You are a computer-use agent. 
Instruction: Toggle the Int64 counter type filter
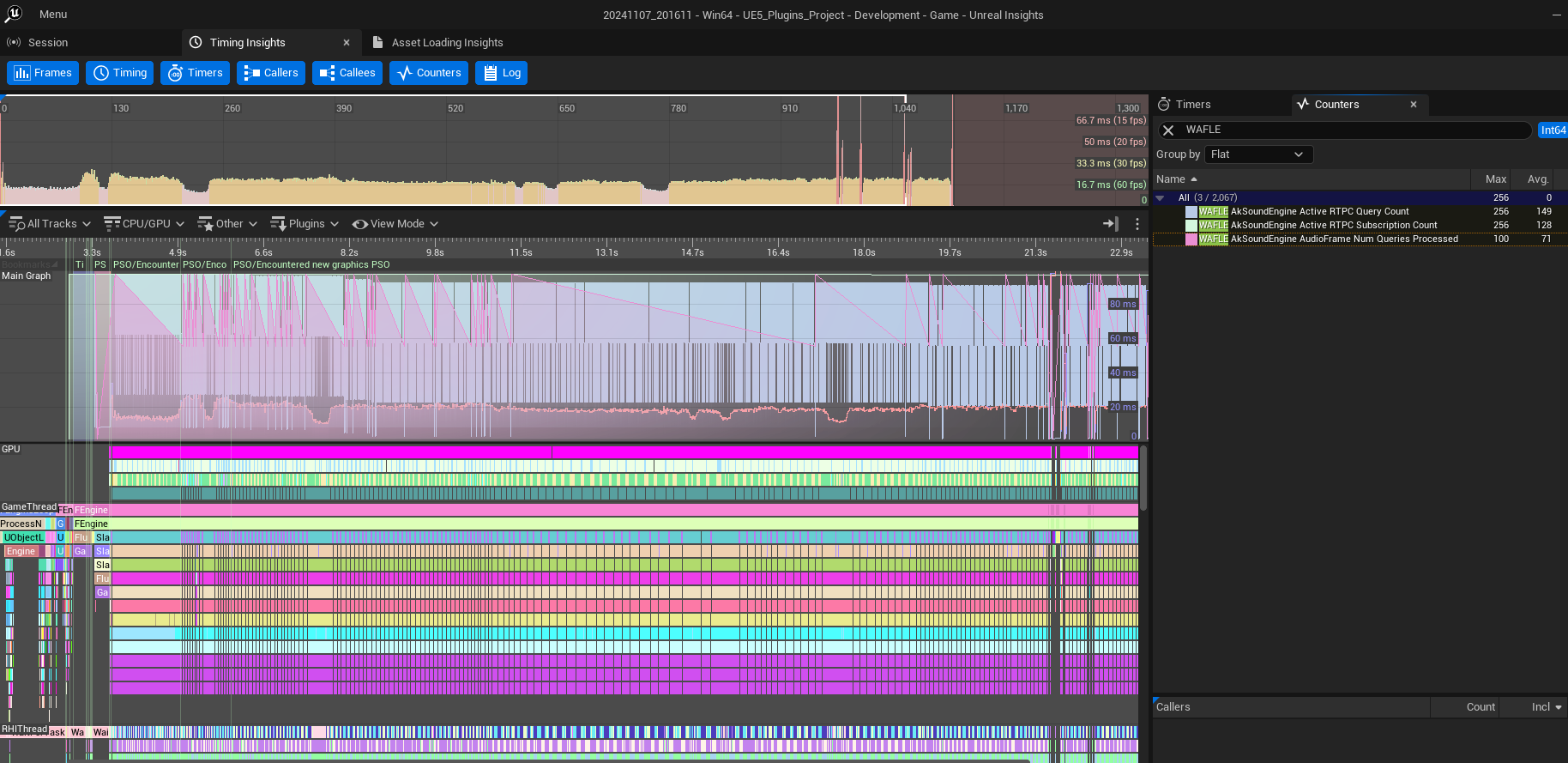coord(1553,130)
